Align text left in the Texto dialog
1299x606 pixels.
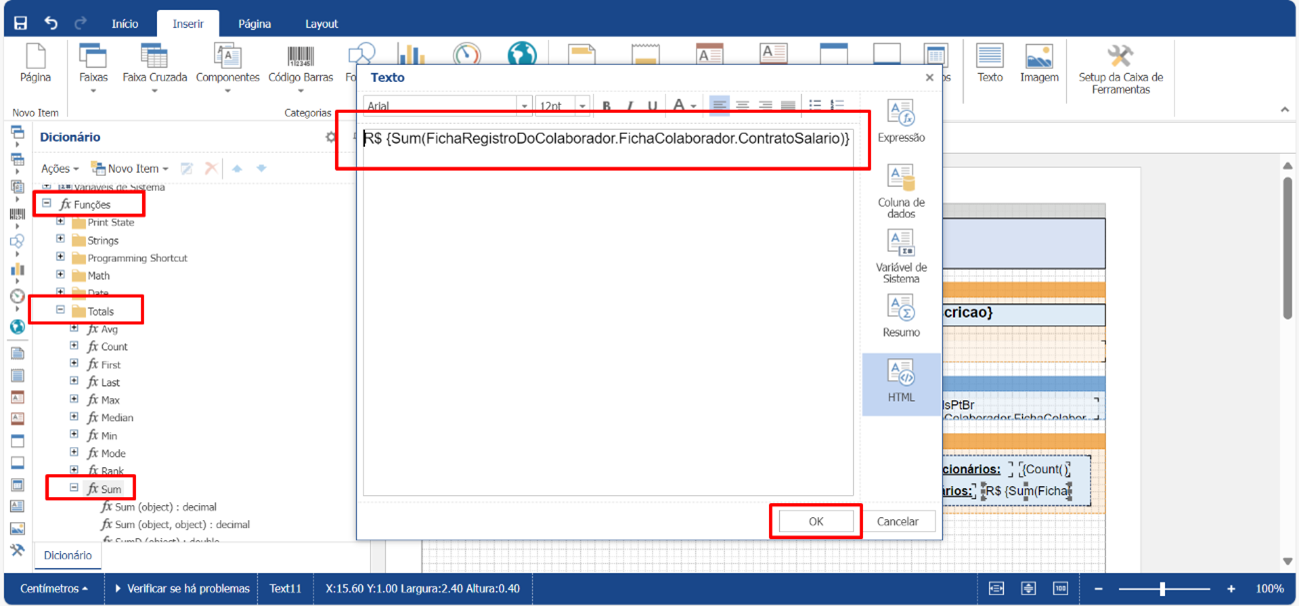720,105
